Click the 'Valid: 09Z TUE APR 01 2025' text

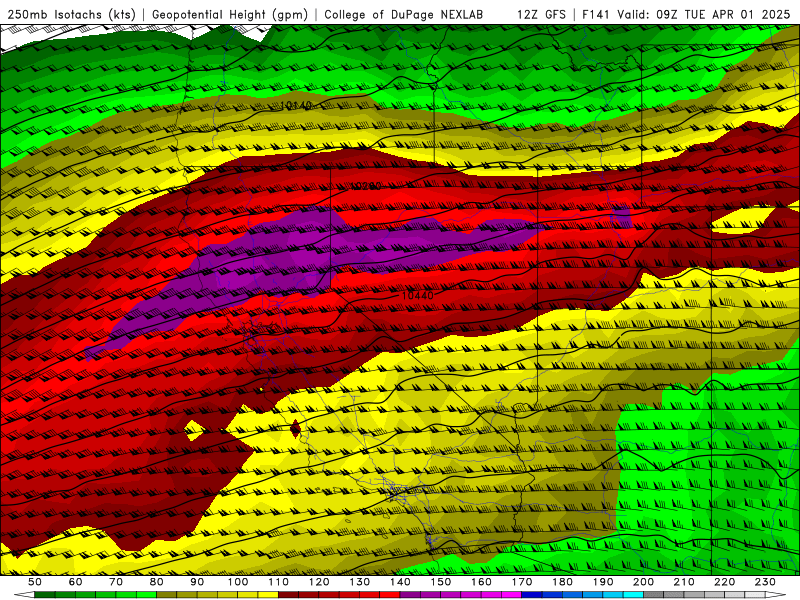(x=704, y=14)
